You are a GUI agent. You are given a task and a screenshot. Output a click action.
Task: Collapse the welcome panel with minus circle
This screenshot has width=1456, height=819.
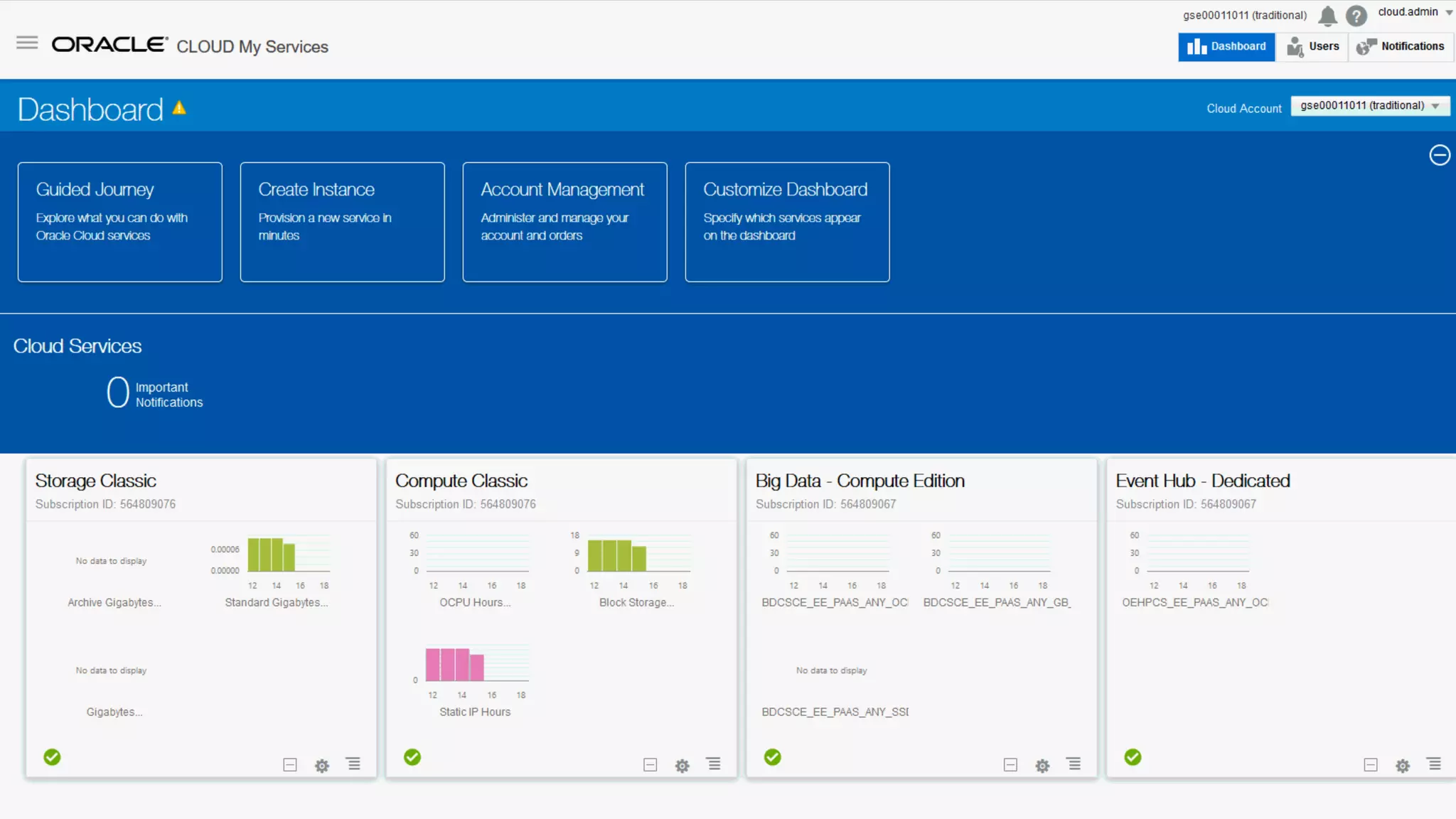click(1439, 155)
